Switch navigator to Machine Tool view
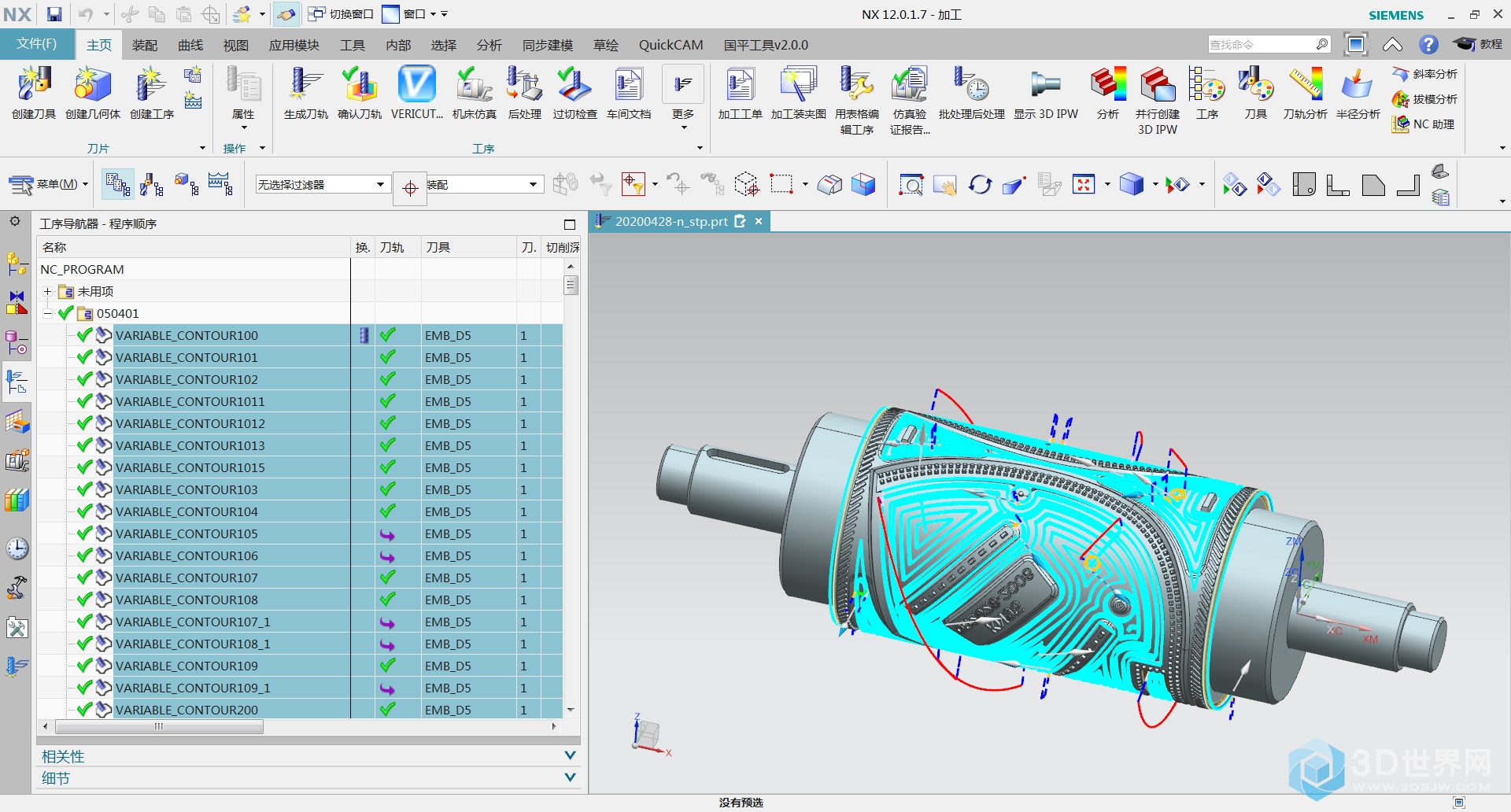This screenshot has height=812, width=1511. coord(152,185)
